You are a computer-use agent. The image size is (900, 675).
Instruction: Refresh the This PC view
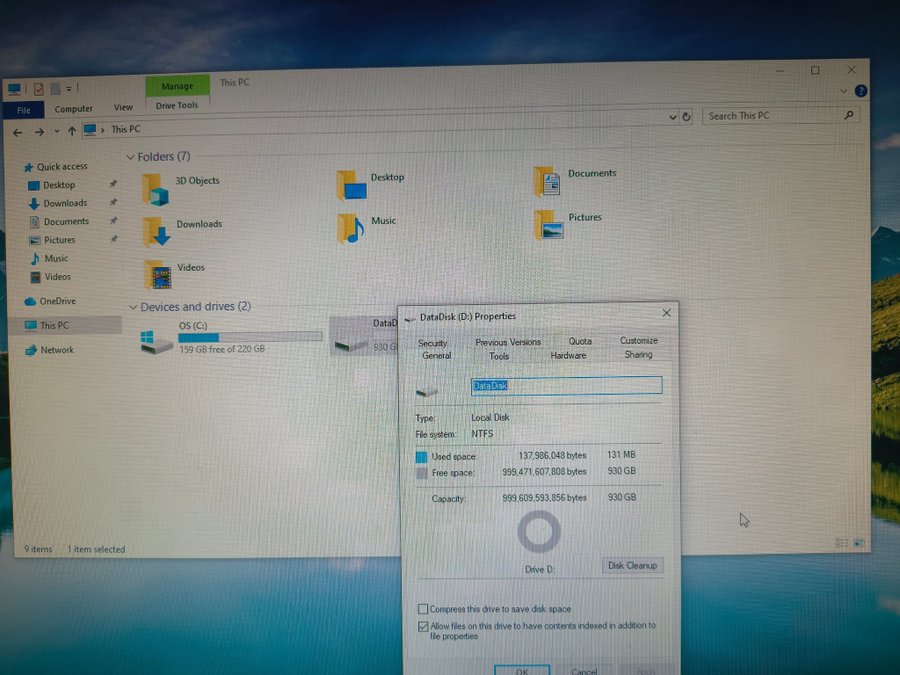[x=686, y=117]
